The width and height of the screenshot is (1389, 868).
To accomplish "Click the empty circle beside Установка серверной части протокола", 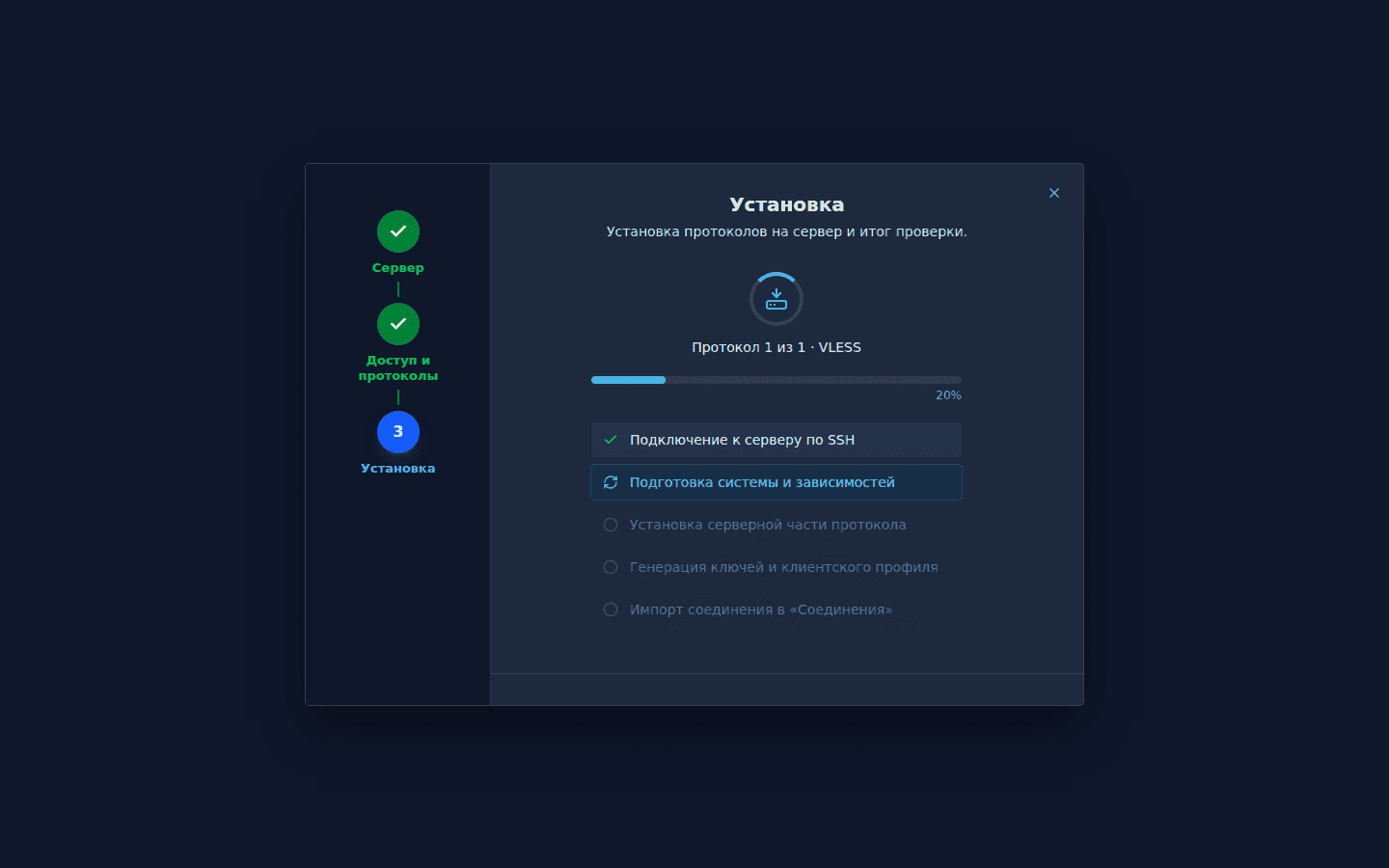I will point(611,525).
